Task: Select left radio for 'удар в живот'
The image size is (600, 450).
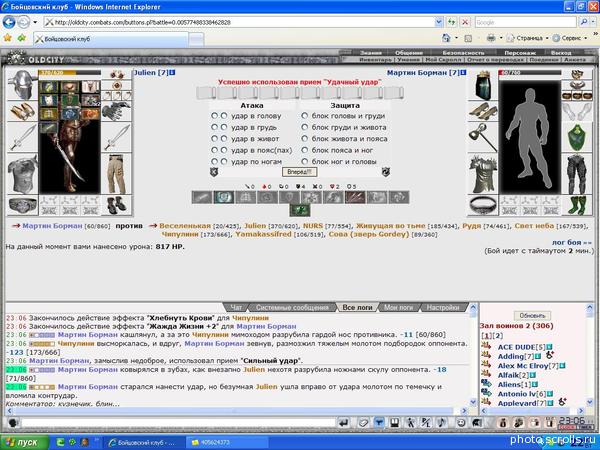Action: coord(214,139)
